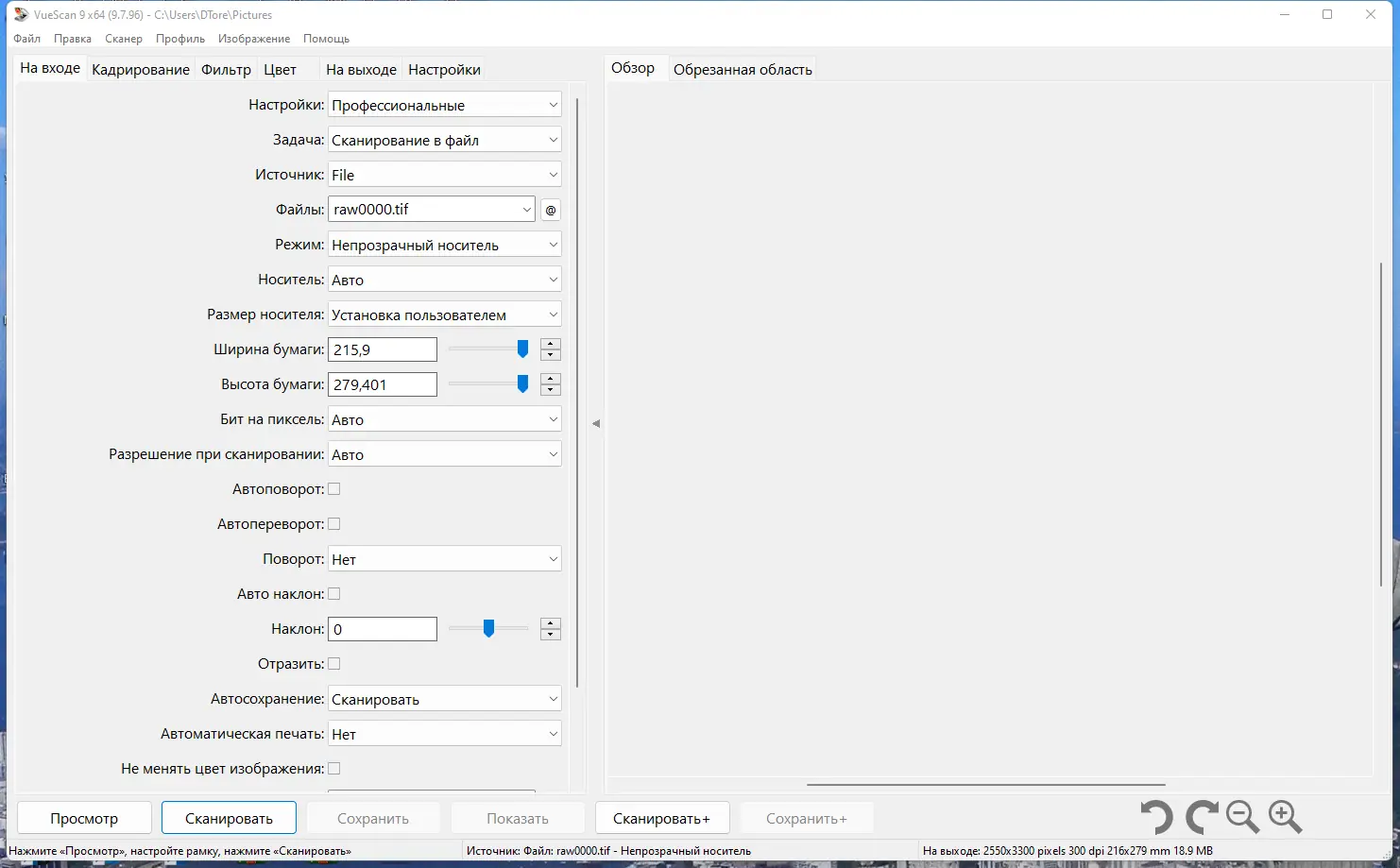Viewport: 1400px width, 868px height.
Task: Decrease Наклон with down stepper arrow
Action: click(x=551, y=635)
